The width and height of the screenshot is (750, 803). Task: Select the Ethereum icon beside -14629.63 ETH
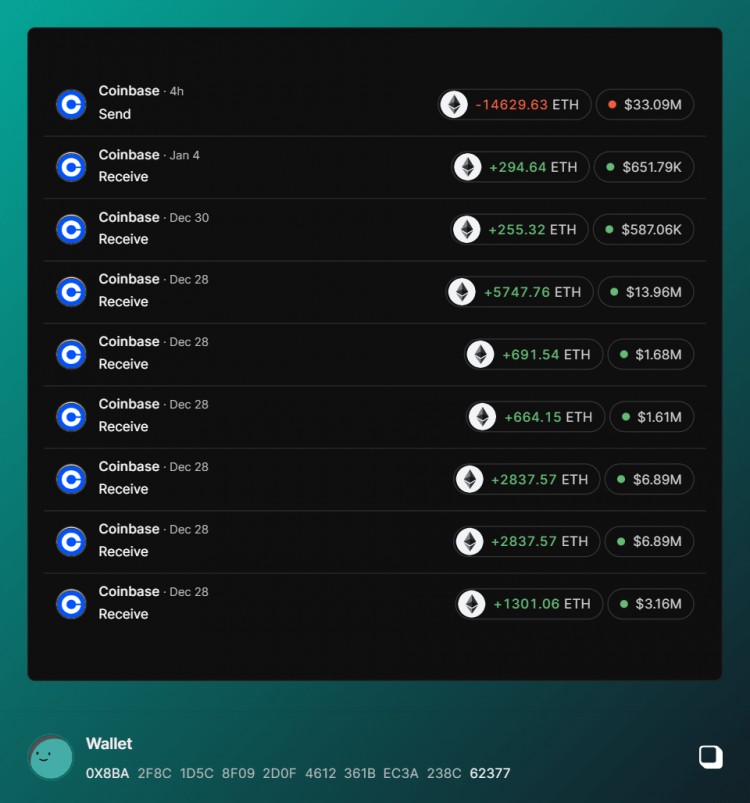click(x=455, y=104)
